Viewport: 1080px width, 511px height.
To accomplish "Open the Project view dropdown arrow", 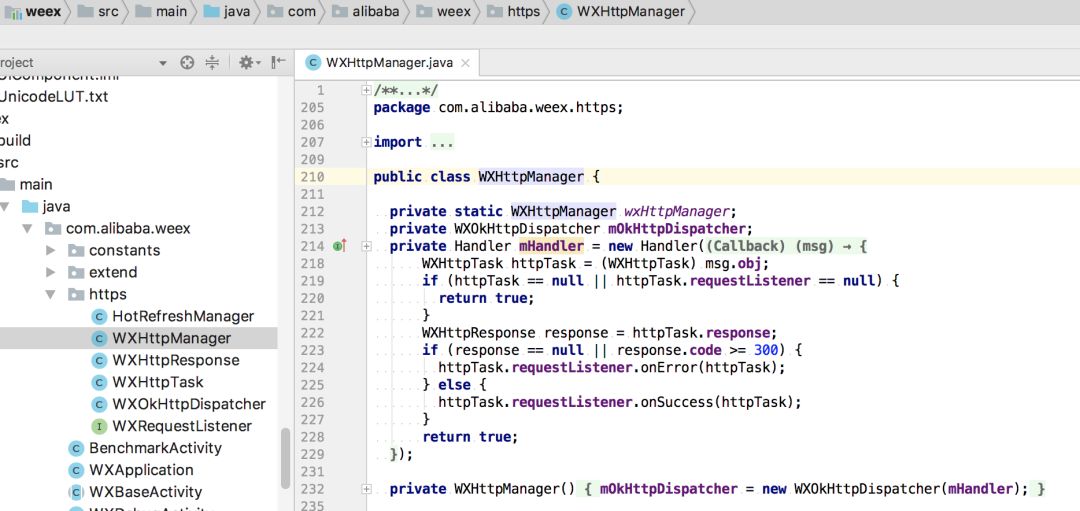I will [x=163, y=63].
